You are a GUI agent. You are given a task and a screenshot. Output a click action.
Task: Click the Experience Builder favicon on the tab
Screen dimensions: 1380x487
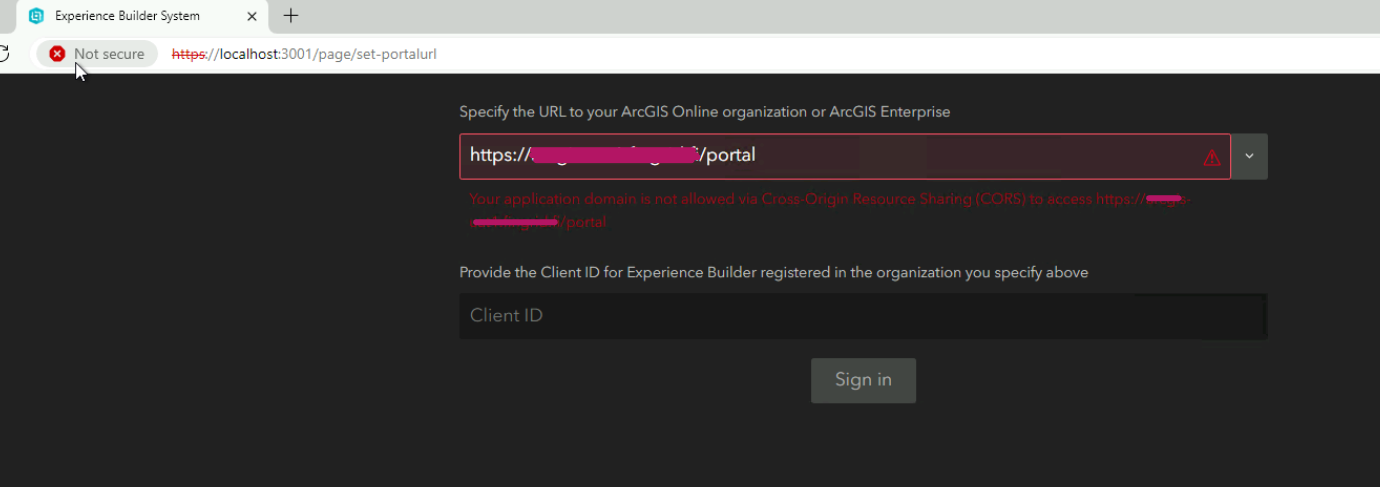37,16
